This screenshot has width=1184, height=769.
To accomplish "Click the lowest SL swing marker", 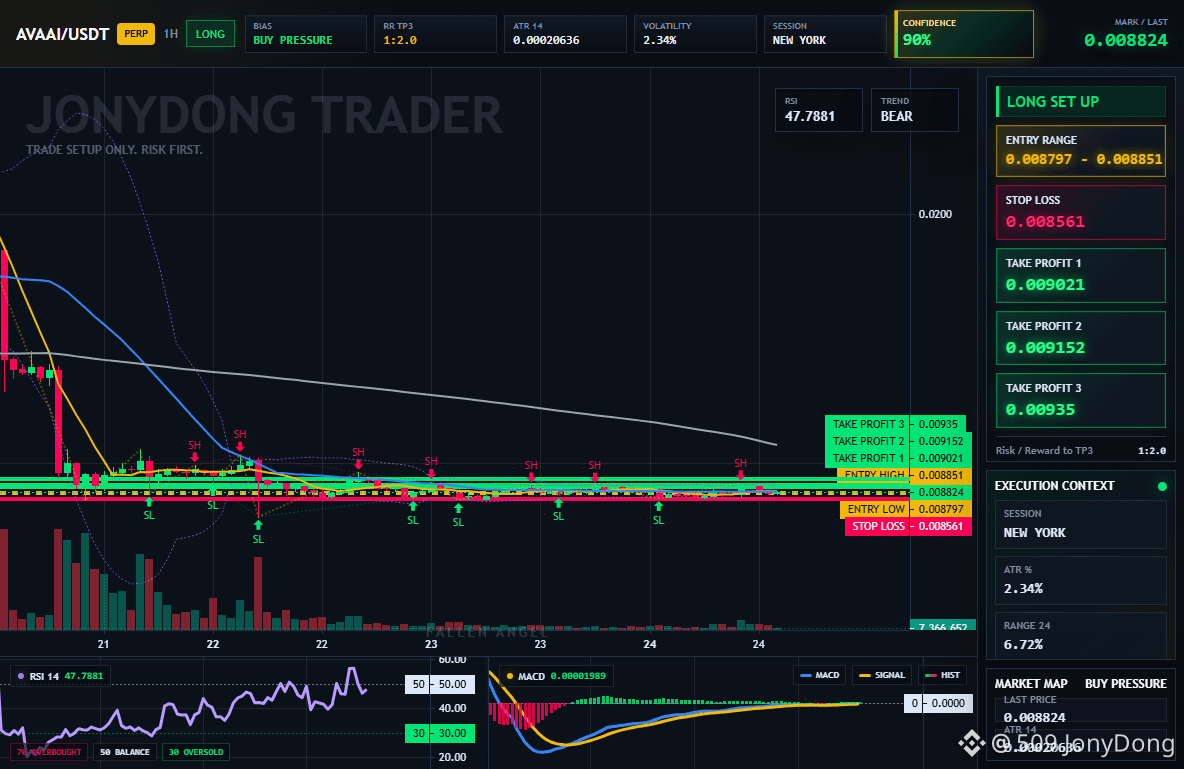I will click(x=258, y=533).
